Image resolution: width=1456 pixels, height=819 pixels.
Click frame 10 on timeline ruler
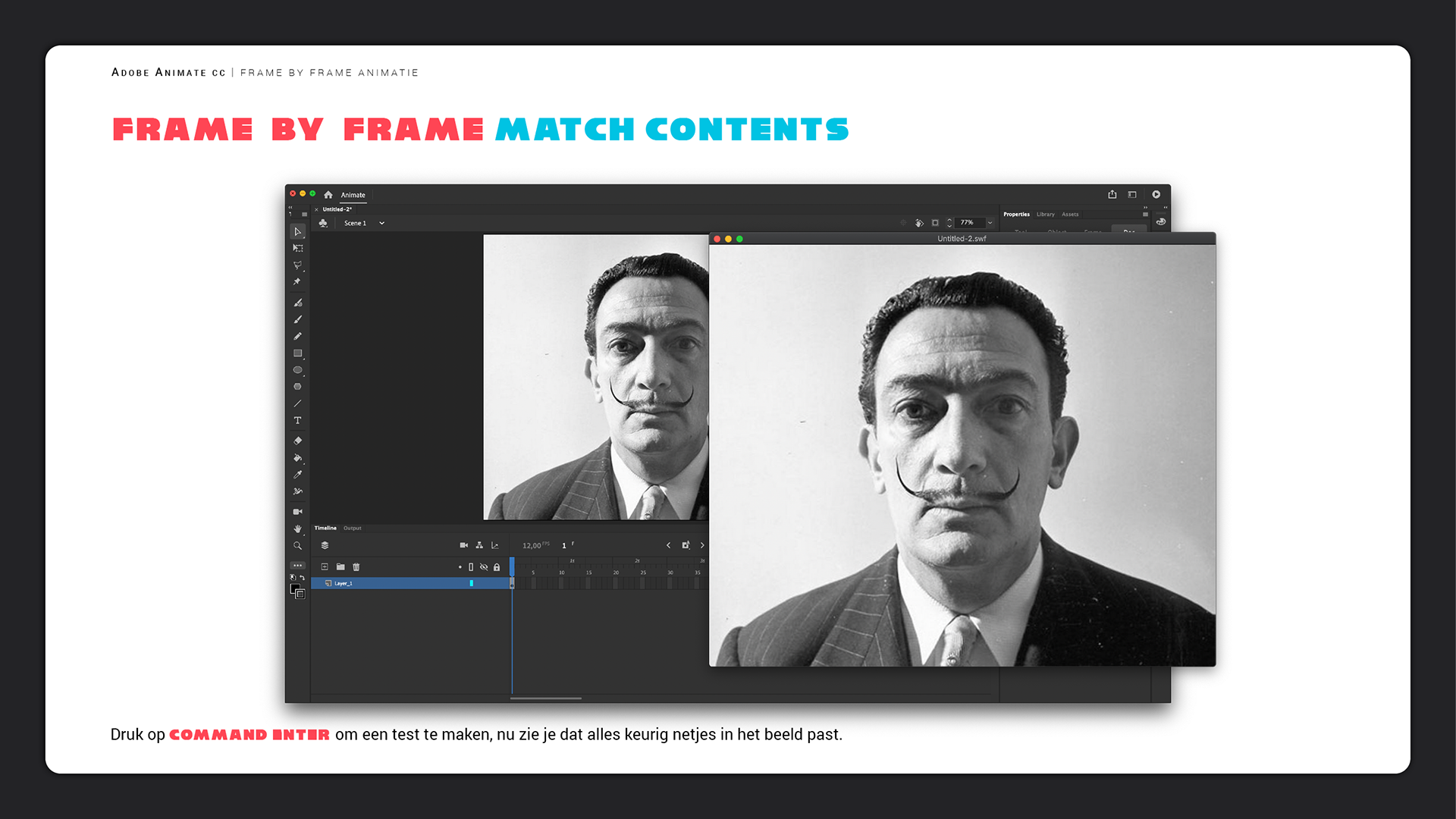pyautogui.click(x=561, y=573)
